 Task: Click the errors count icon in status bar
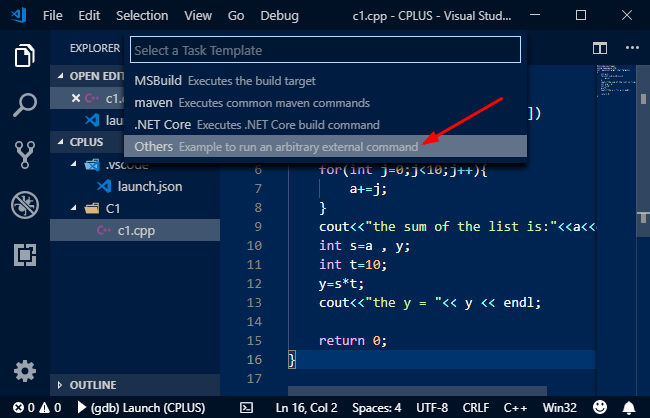(18, 408)
